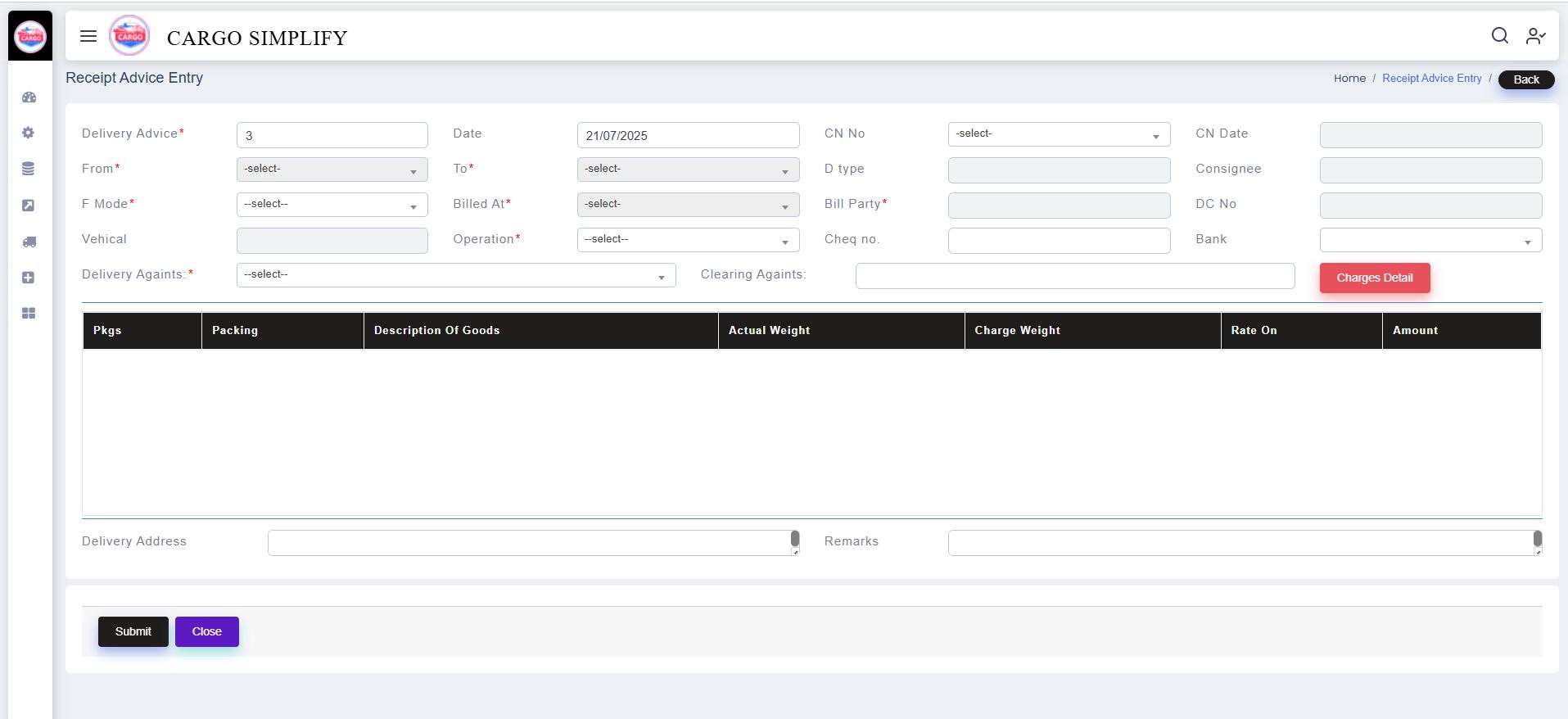Screen dimensions: 1568x719
Task: Open the grid tiles icon in sidebar
Action: [x=29, y=314]
